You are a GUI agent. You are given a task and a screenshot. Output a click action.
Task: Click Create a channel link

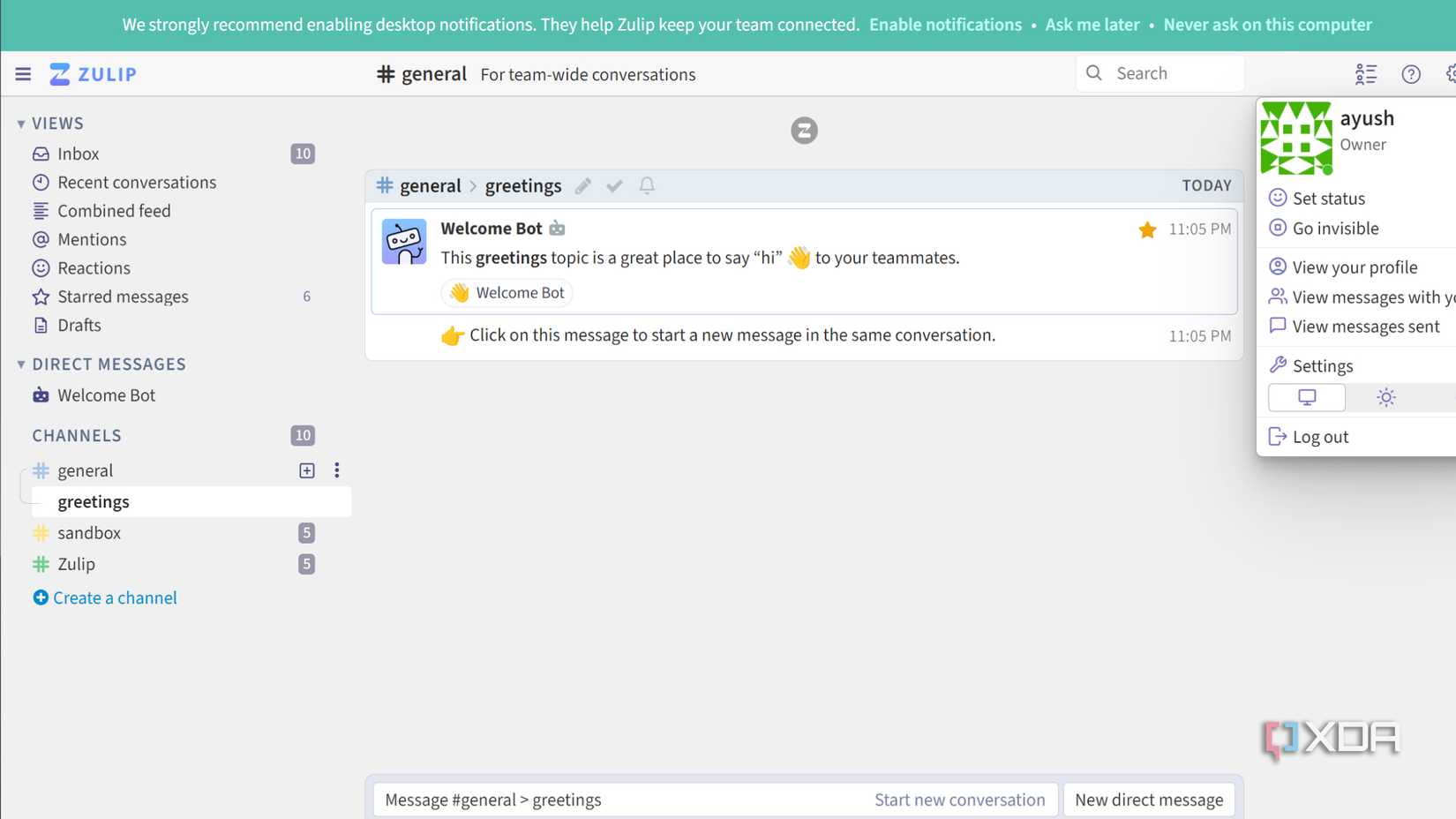(x=105, y=597)
